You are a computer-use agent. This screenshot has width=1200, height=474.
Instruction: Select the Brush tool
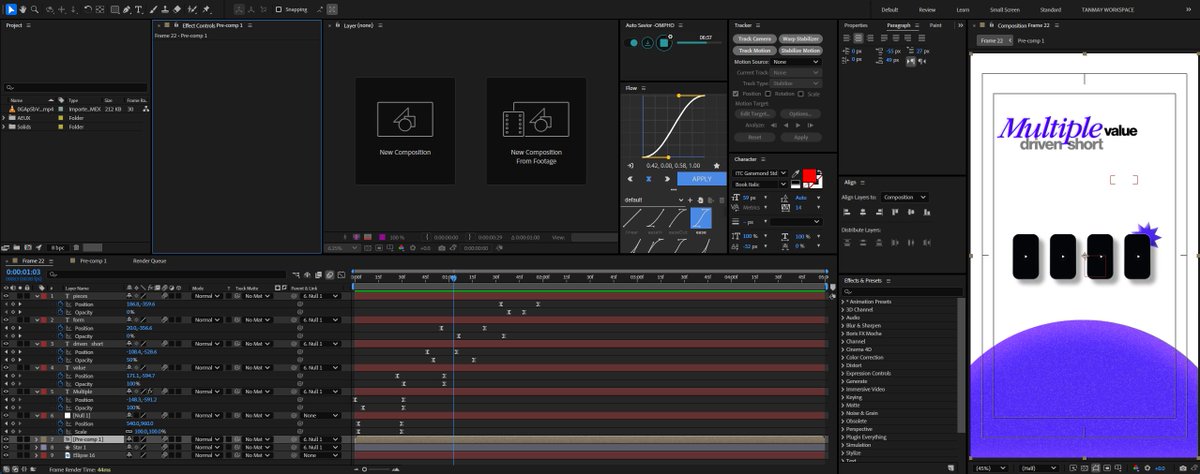pos(153,10)
